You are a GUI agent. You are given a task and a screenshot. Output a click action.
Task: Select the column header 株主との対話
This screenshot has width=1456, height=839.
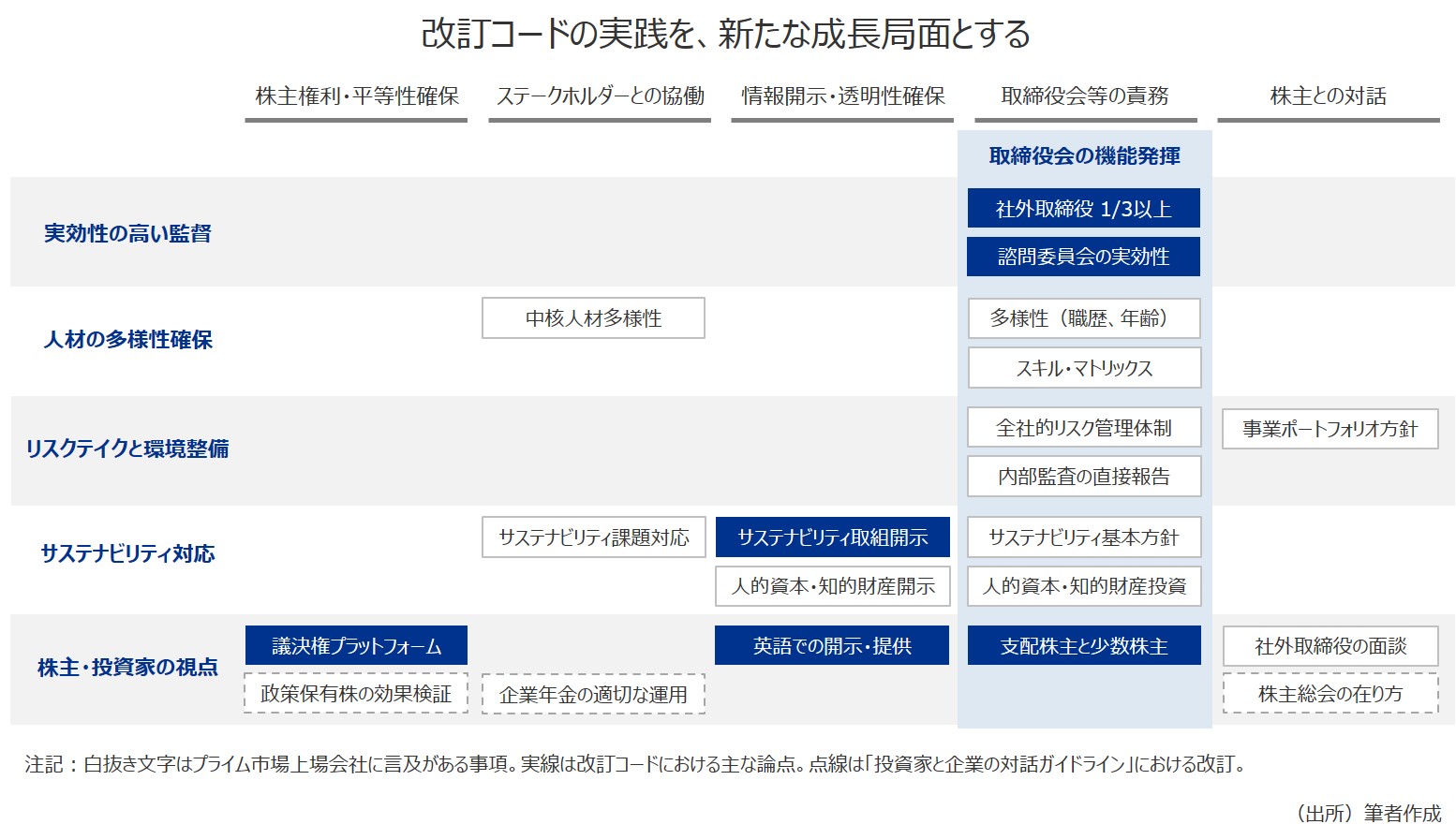1328,96
